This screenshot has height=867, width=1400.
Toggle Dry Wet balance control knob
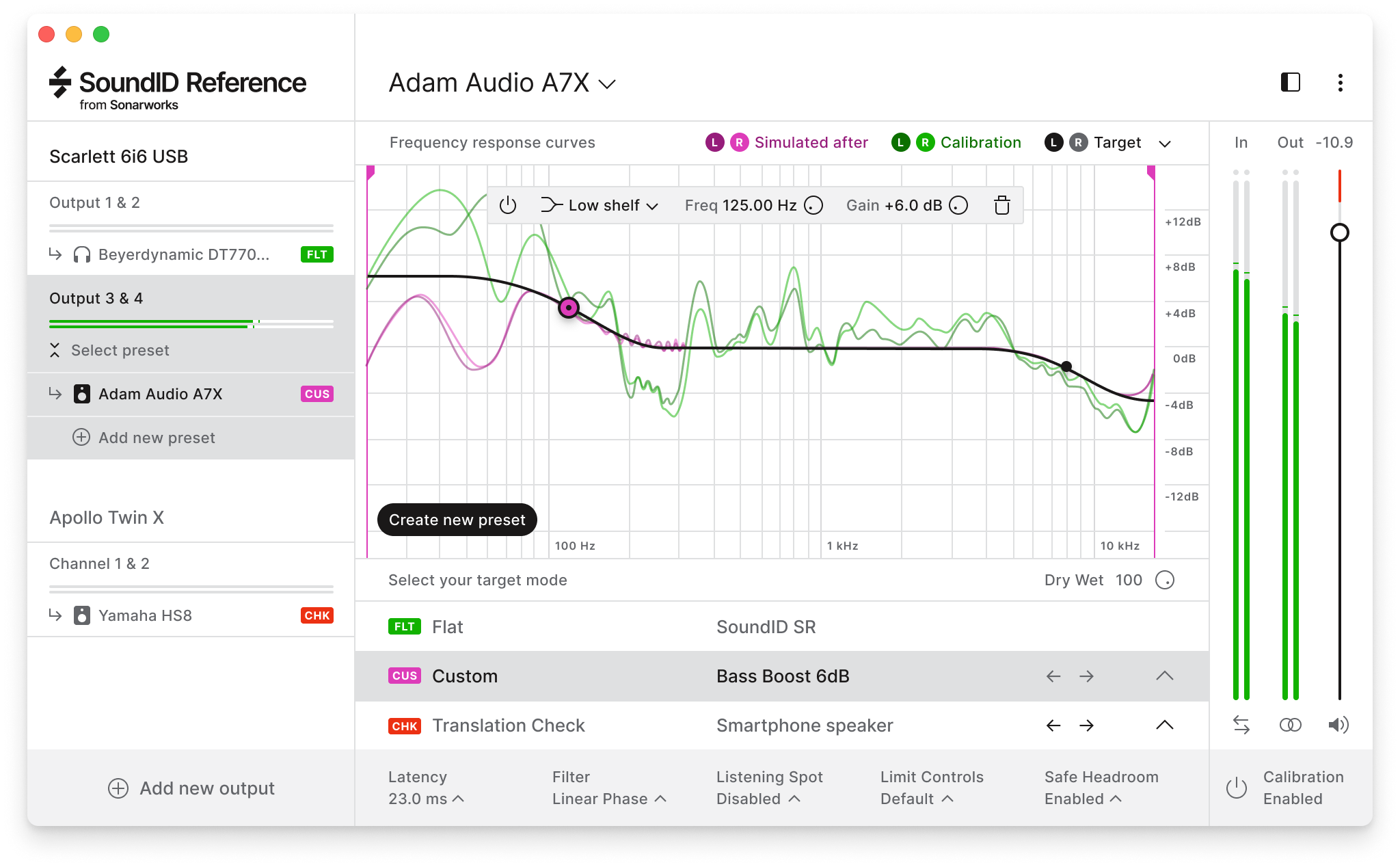1163,580
